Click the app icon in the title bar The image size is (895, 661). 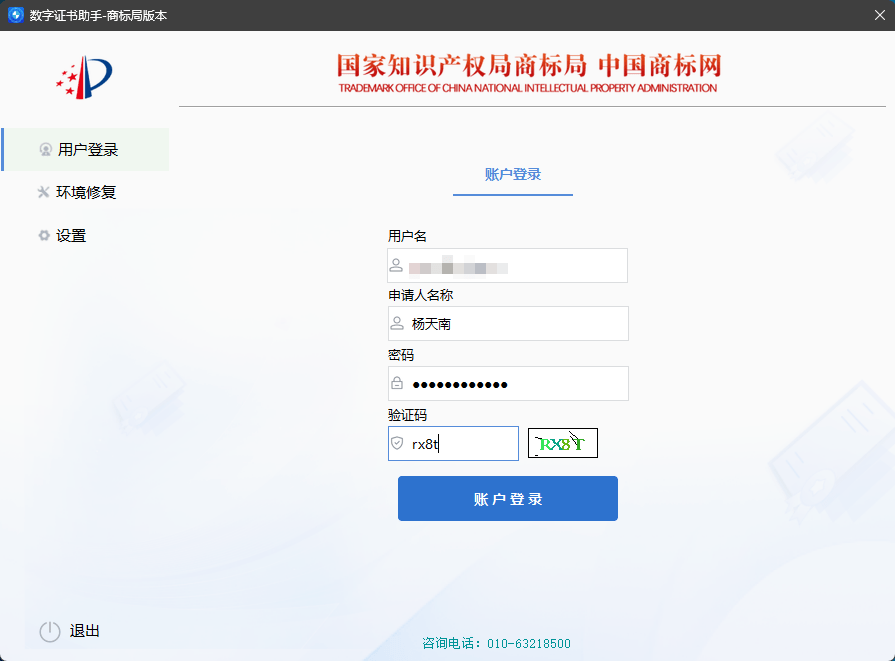tap(15, 15)
